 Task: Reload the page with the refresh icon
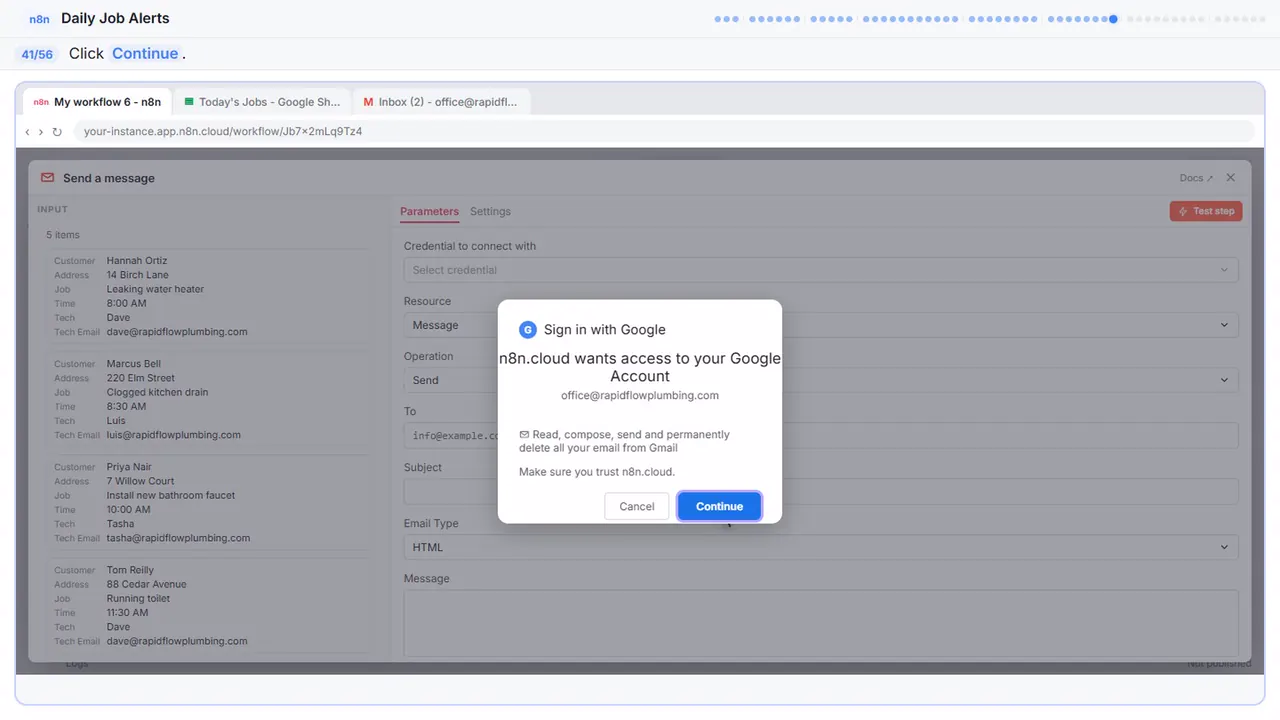pyautogui.click(x=57, y=131)
